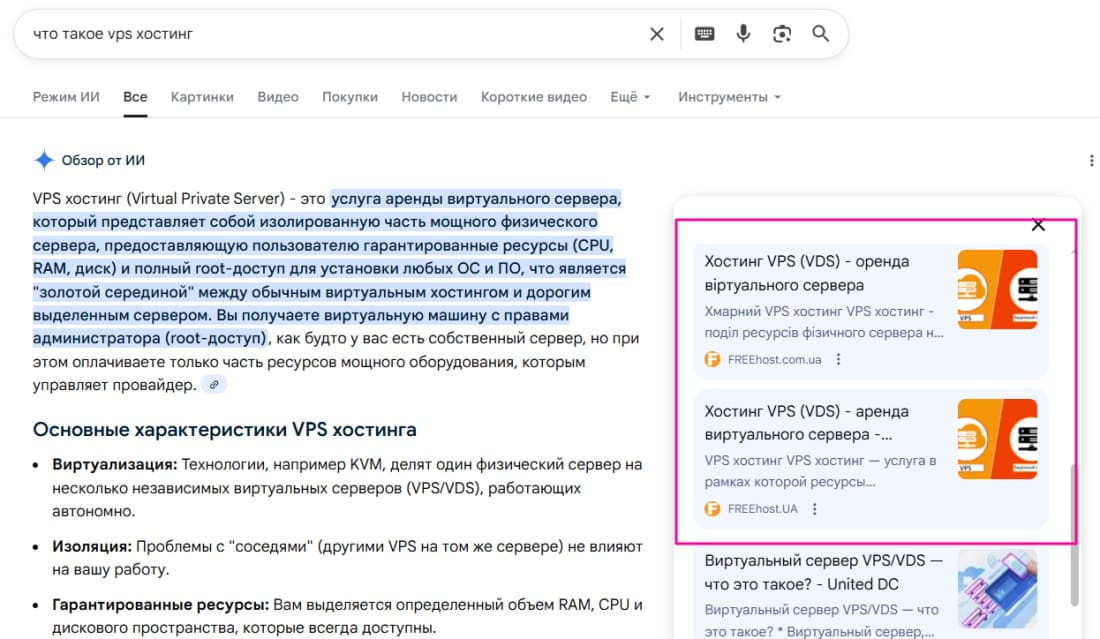The height and width of the screenshot is (639, 1100).
Task: Open three-dot menu next to FREEhost.UA
Action: coord(815,509)
